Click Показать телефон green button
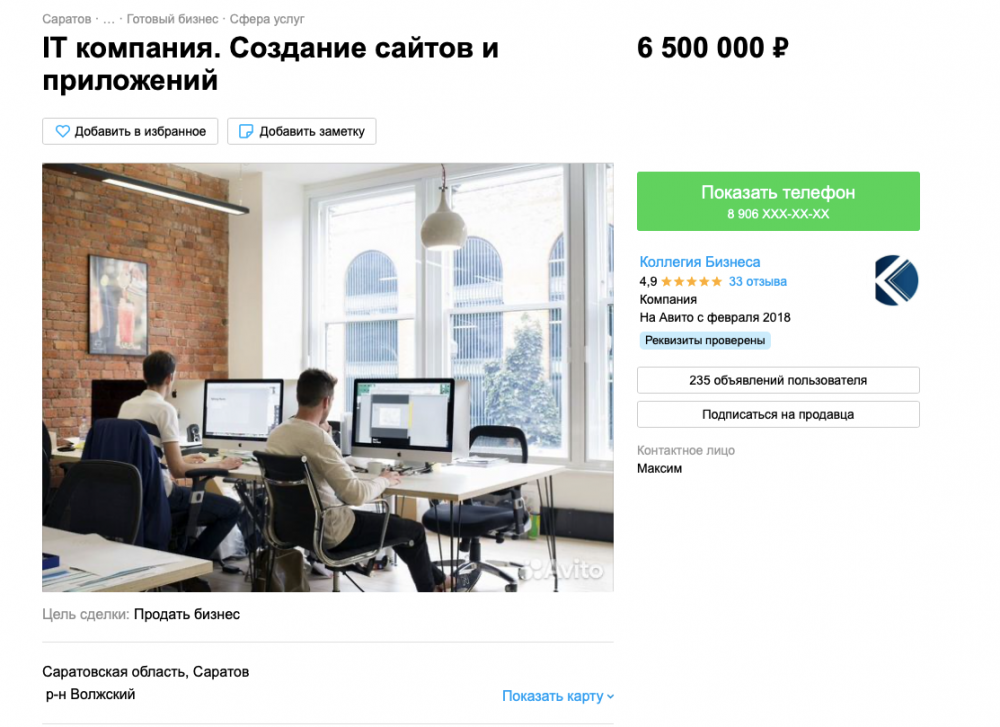1000x727 pixels. coord(778,201)
